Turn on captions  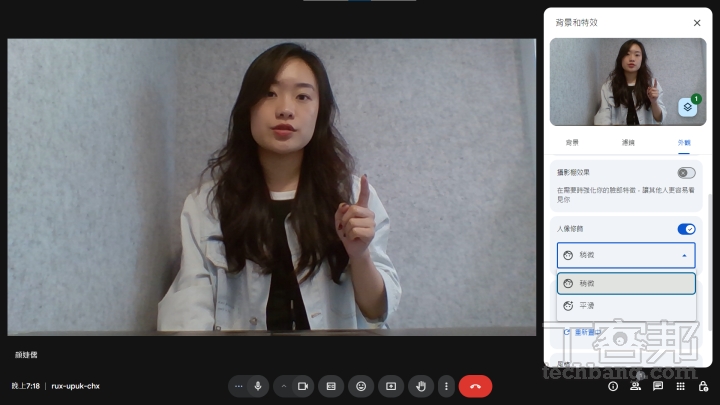[331, 386]
